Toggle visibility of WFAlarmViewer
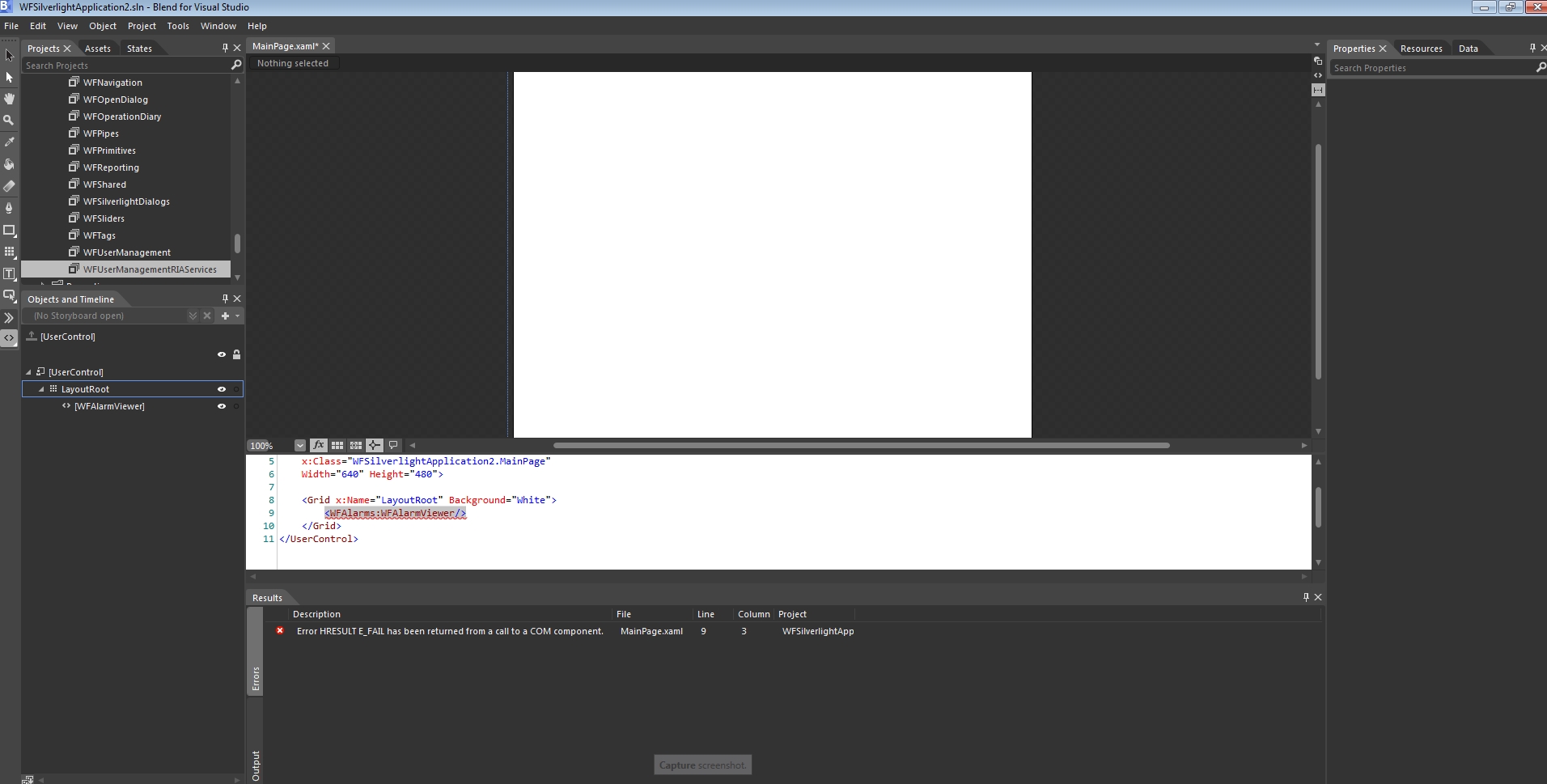Image resolution: width=1547 pixels, height=784 pixels. click(220, 406)
